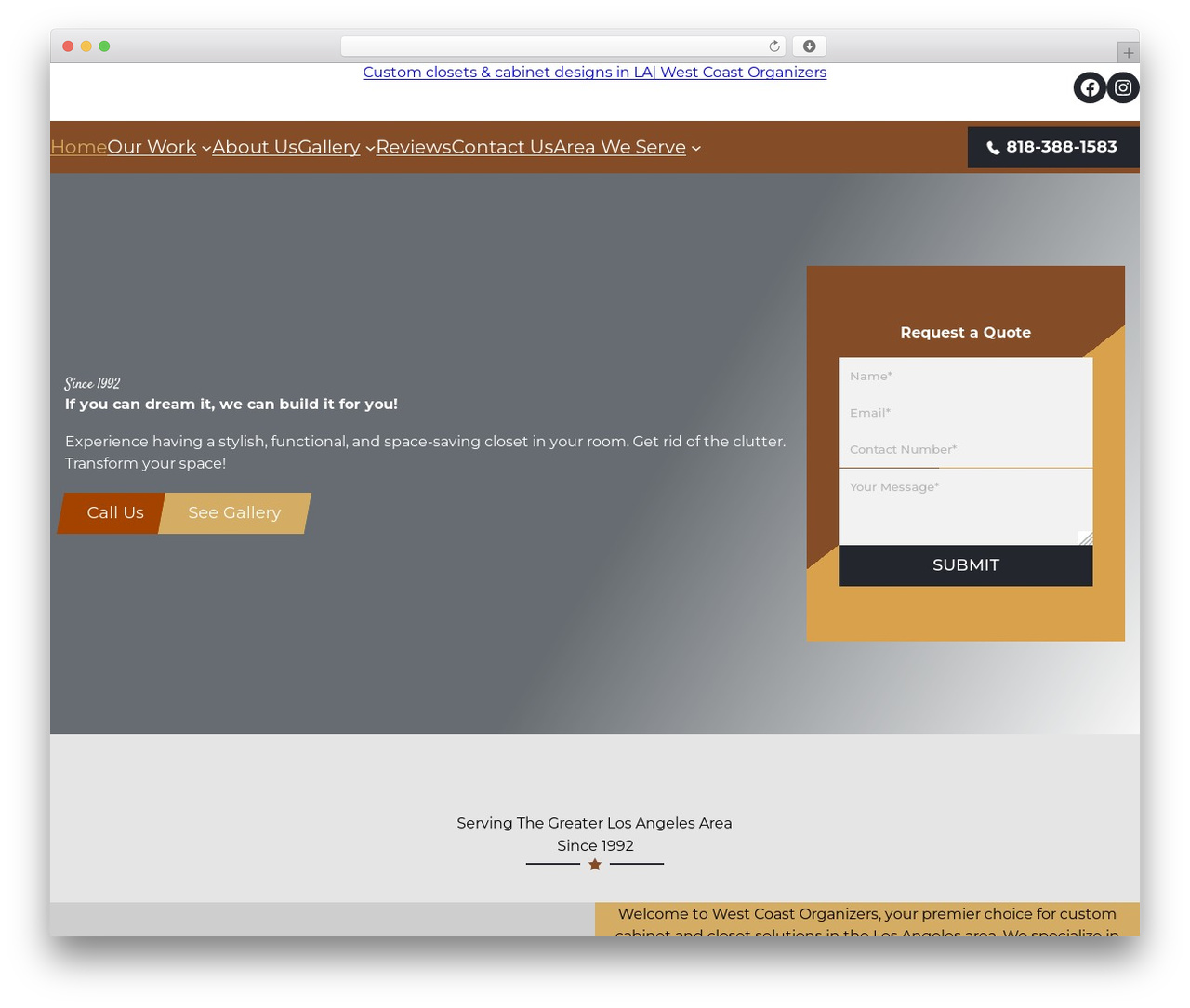The height and width of the screenshot is (1008, 1190).
Task: Open the Area We Serve menu item
Action: click(x=620, y=147)
